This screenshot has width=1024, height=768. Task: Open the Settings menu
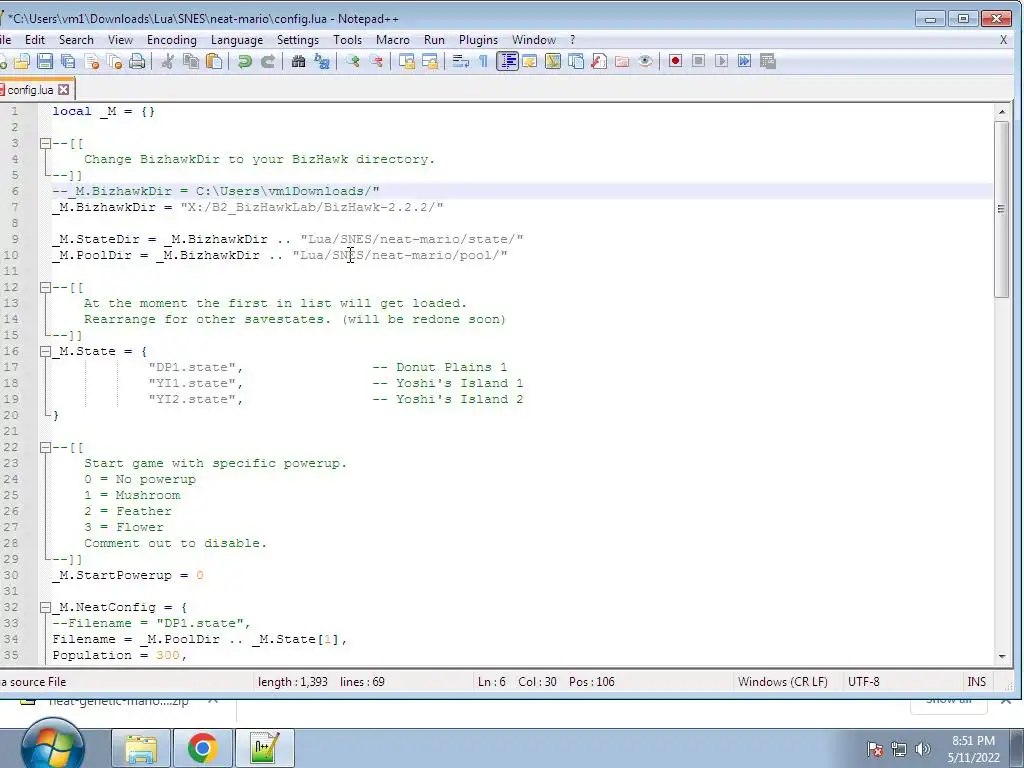(x=298, y=40)
